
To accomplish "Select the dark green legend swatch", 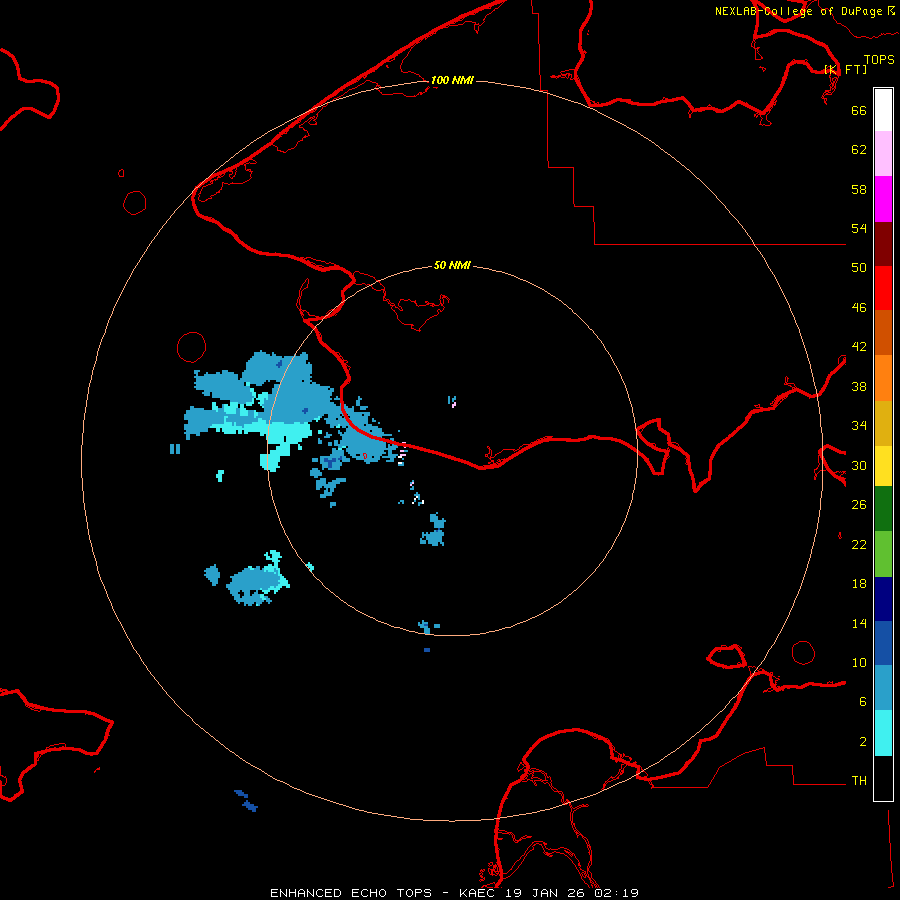I will click(883, 509).
